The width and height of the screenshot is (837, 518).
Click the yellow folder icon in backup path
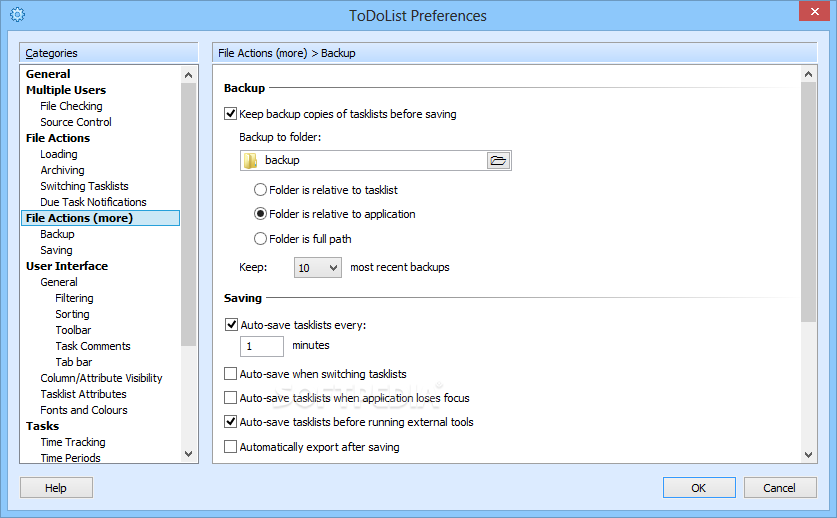click(x=250, y=160)
